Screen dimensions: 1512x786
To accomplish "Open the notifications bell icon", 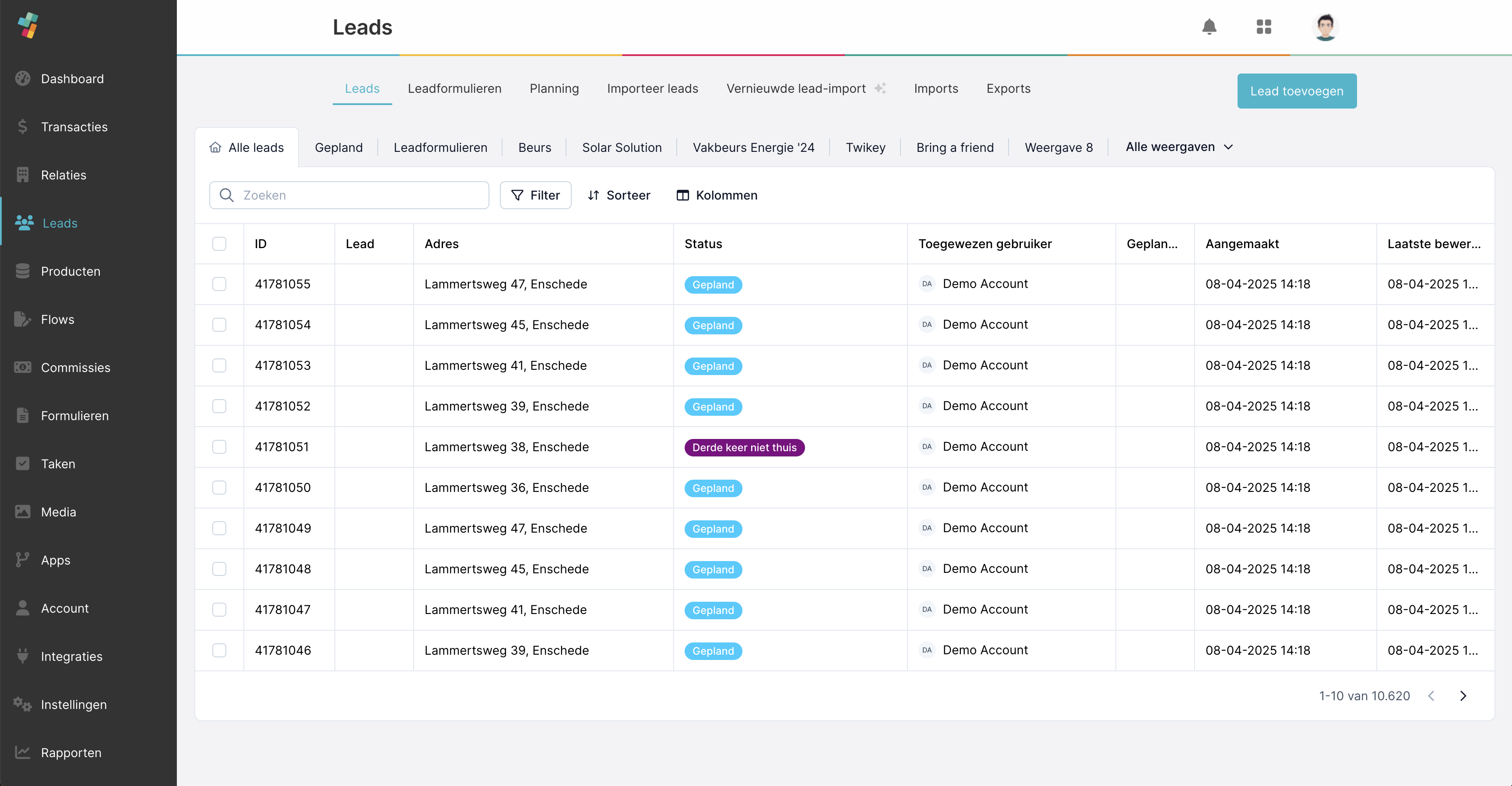I will tap(1209, 27).
